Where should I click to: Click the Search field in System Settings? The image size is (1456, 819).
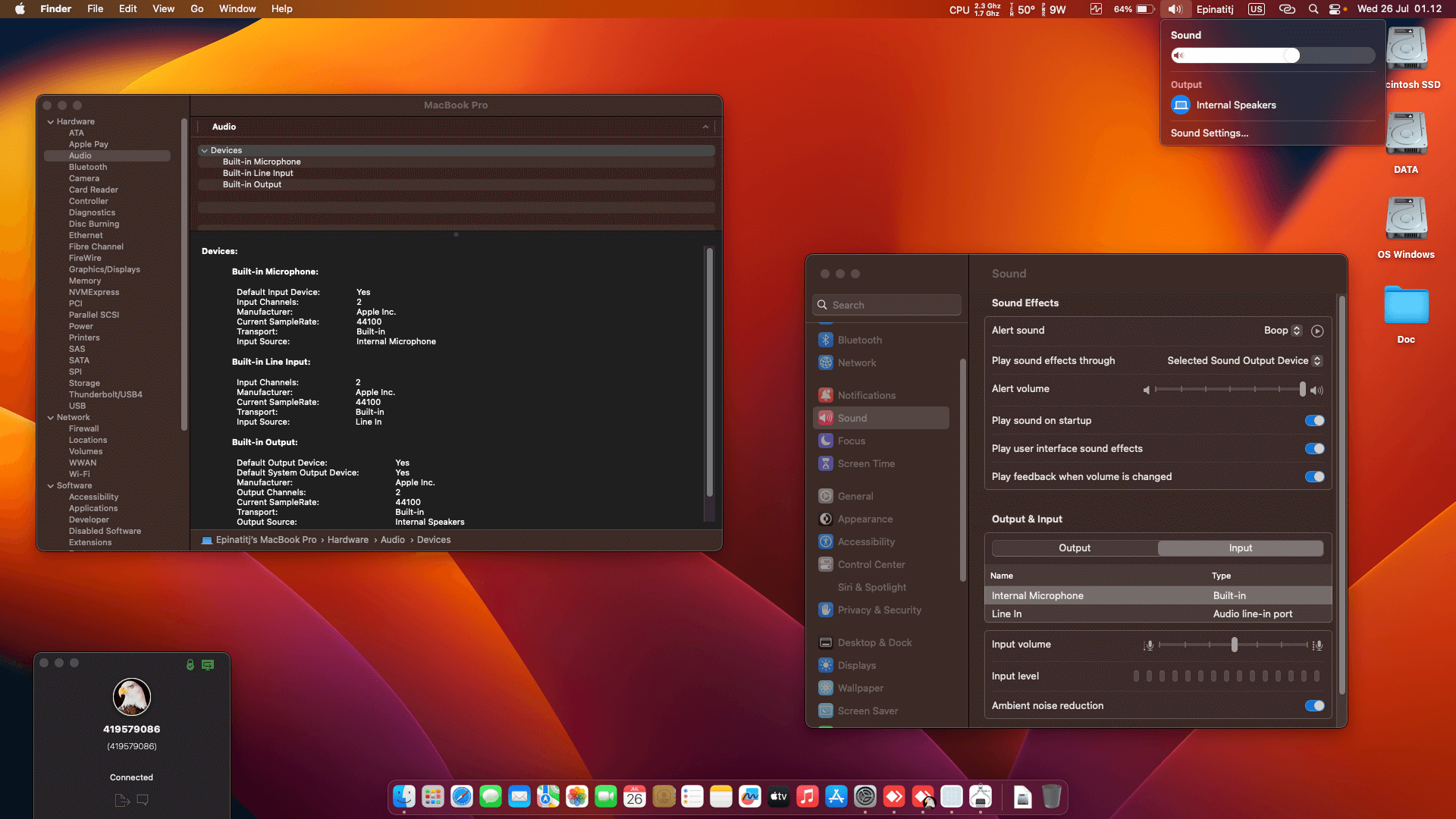(886, 304)
